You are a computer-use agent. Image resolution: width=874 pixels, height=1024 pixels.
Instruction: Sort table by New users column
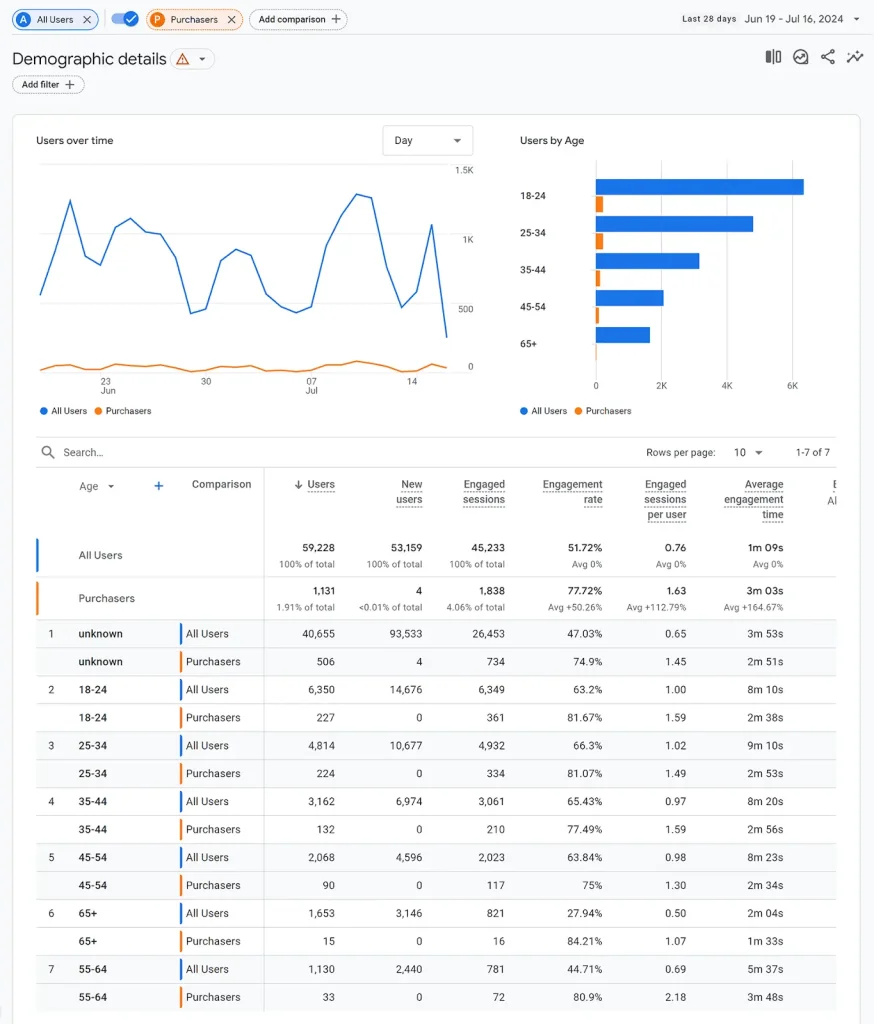pos(411,491)
